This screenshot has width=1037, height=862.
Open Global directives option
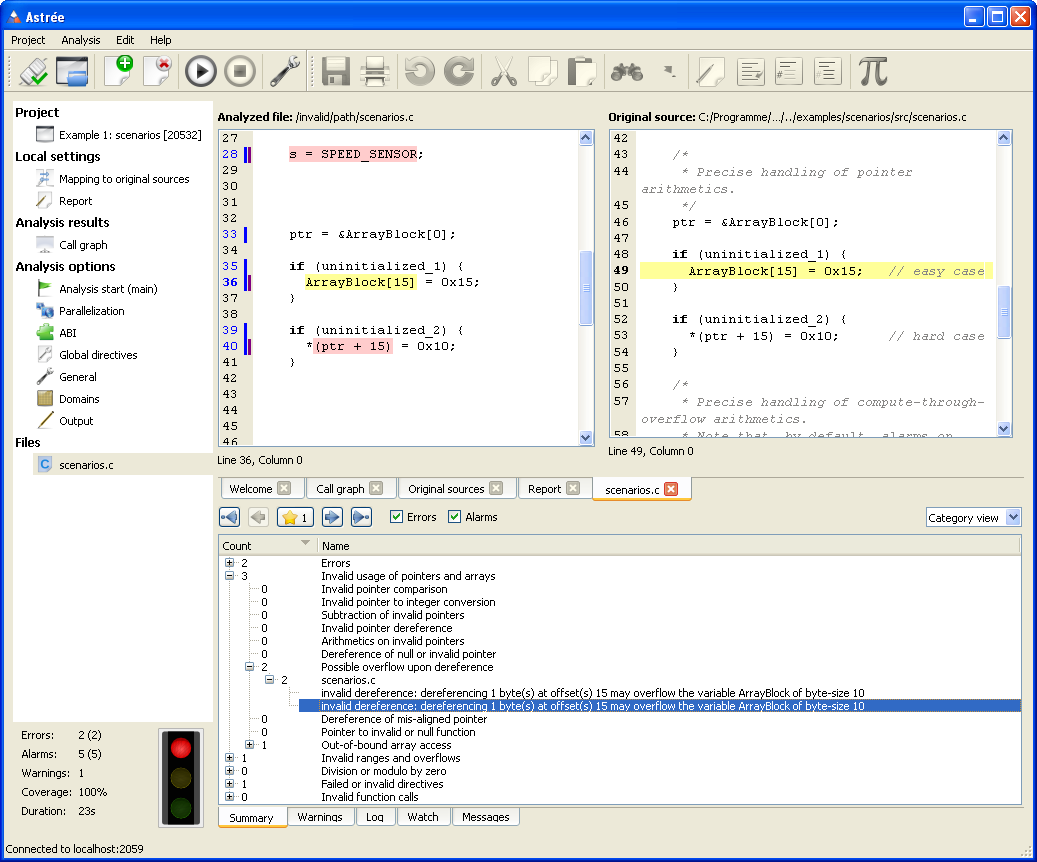[x=98, y=355]
